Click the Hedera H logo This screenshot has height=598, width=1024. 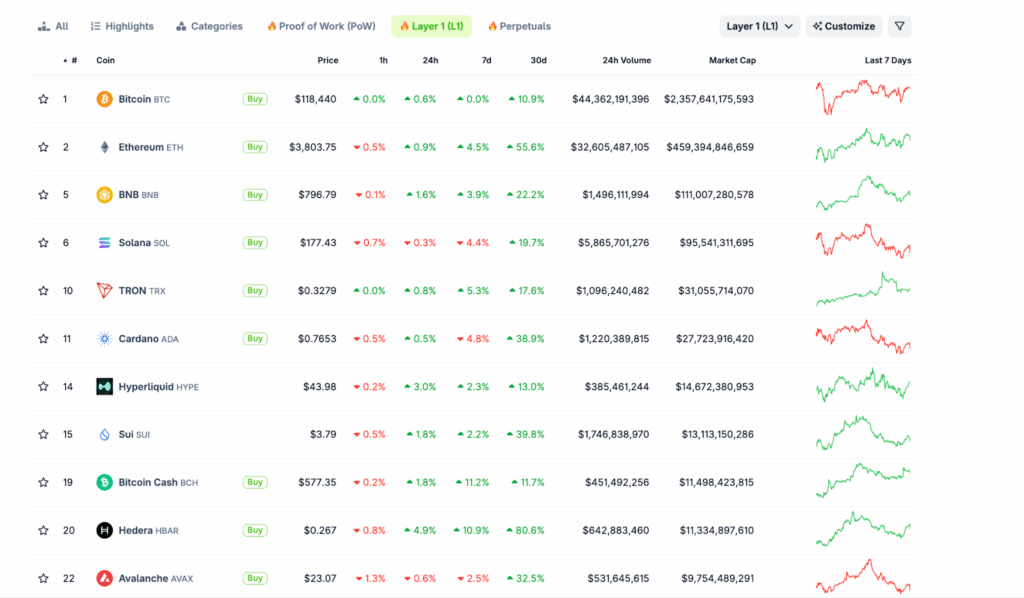coord(104,530)
